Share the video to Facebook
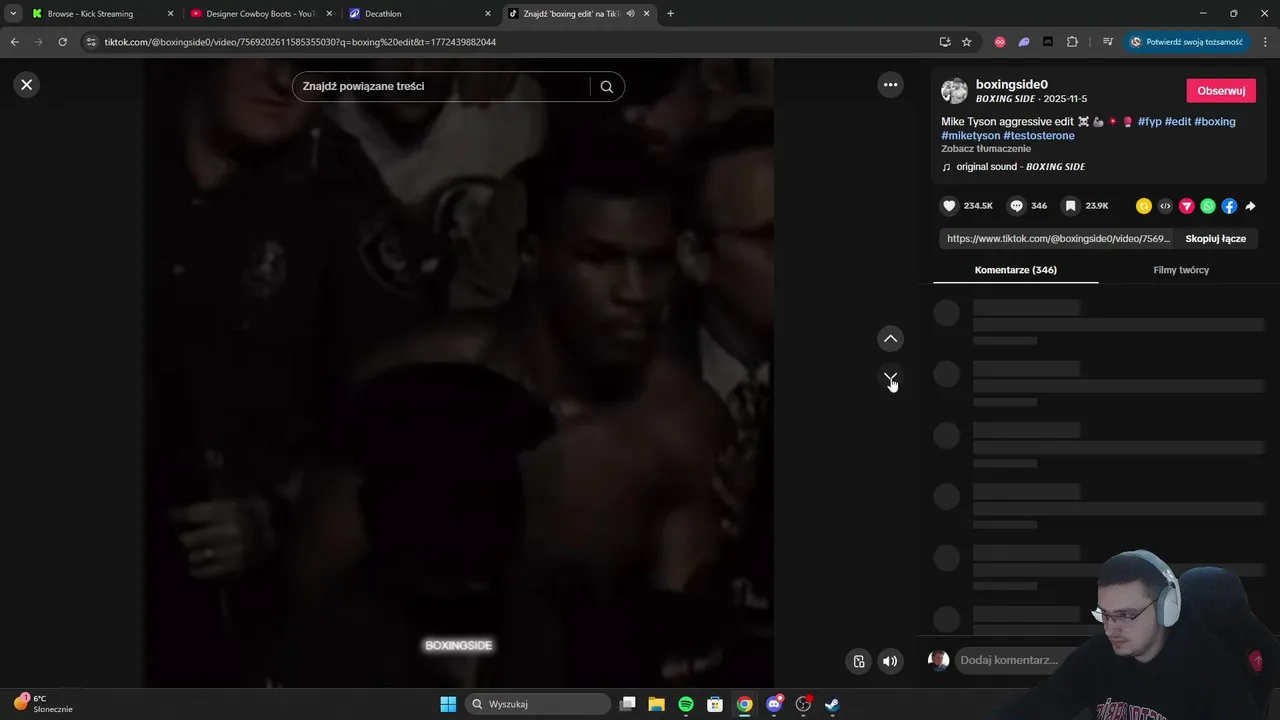 coord(1229,206)
